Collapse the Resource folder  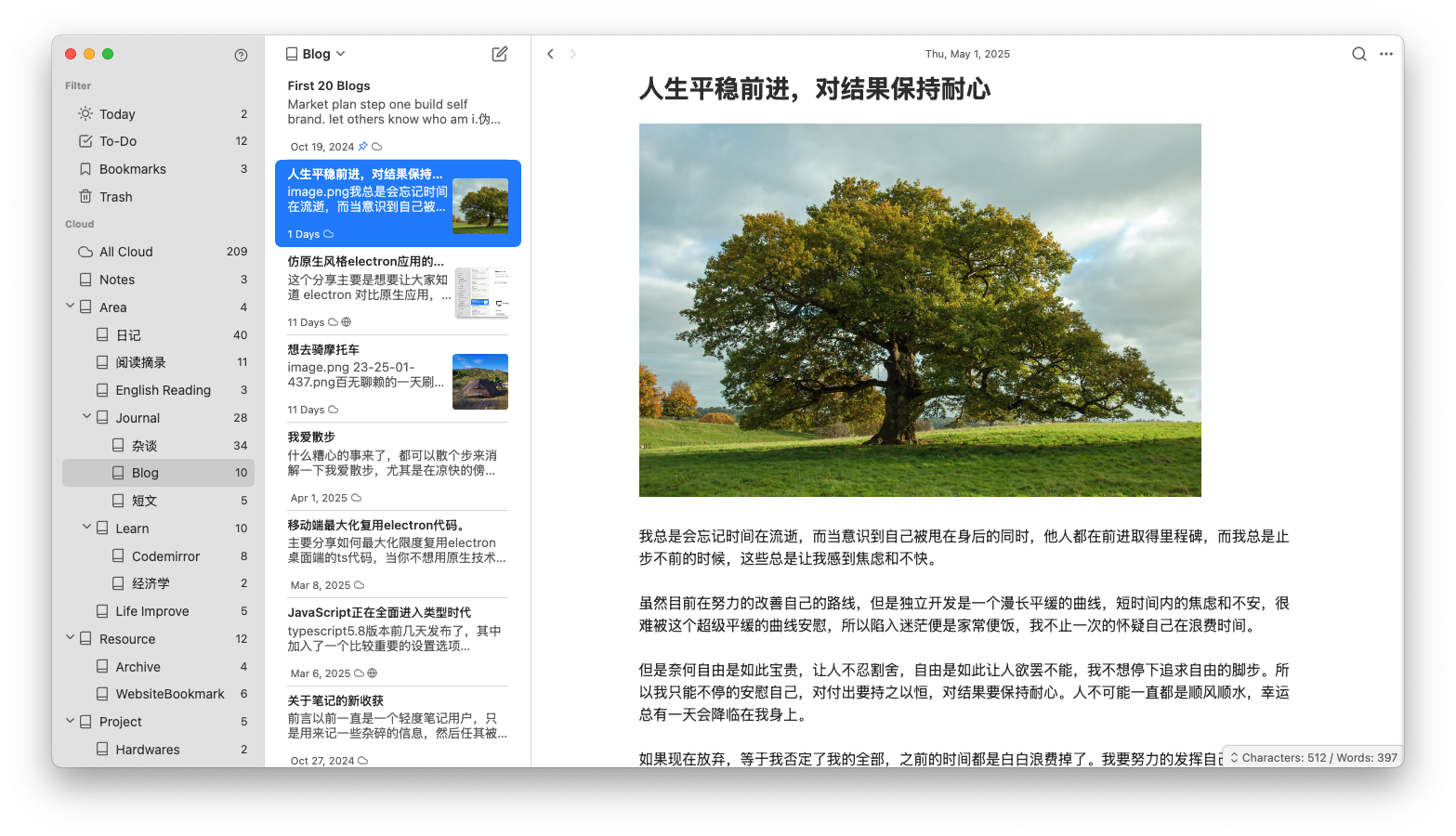point(70,637)
